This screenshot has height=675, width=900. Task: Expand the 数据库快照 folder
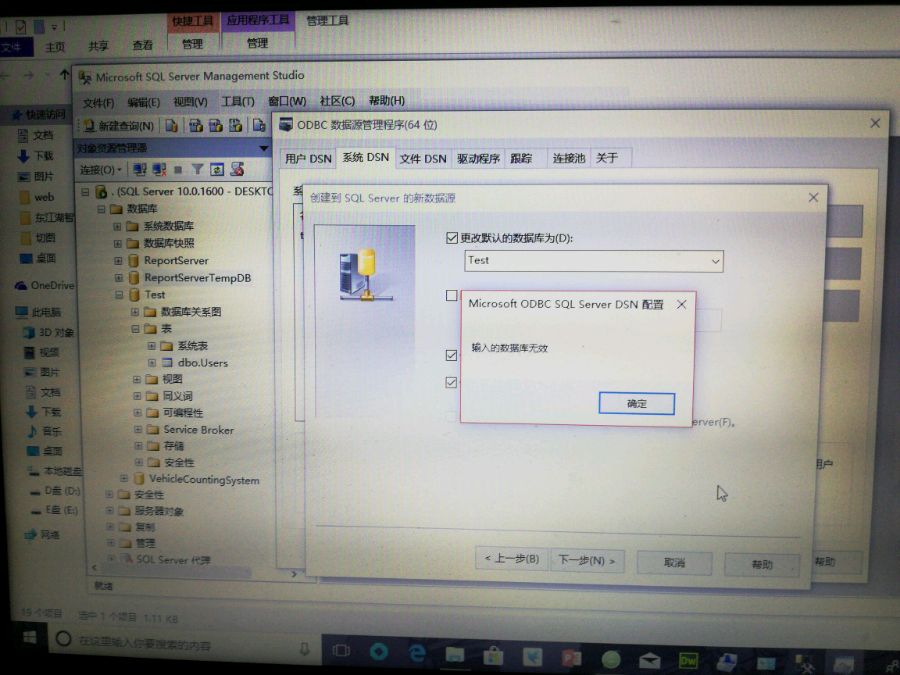pyautogui.click(x=118, y=243)
